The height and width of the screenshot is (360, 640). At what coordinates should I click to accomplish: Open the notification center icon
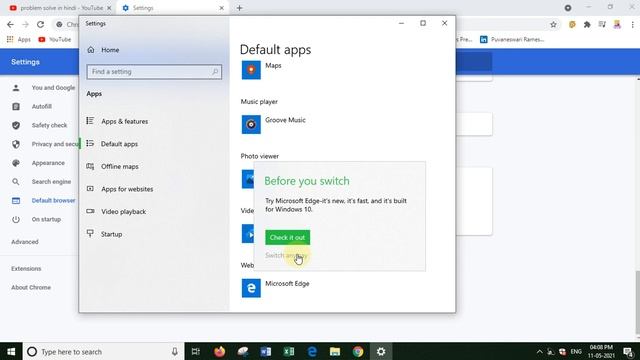click(x=629, y=351)
